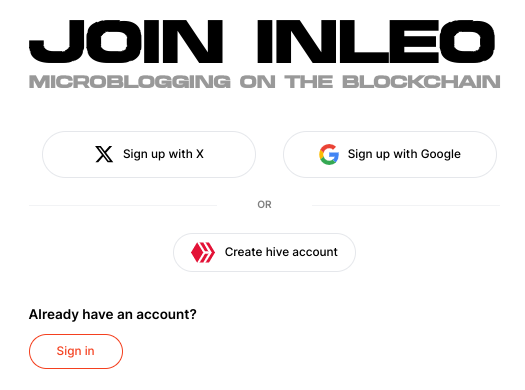
Task: Click the 'Sign up with Google' label text
Action: (404, 154)
